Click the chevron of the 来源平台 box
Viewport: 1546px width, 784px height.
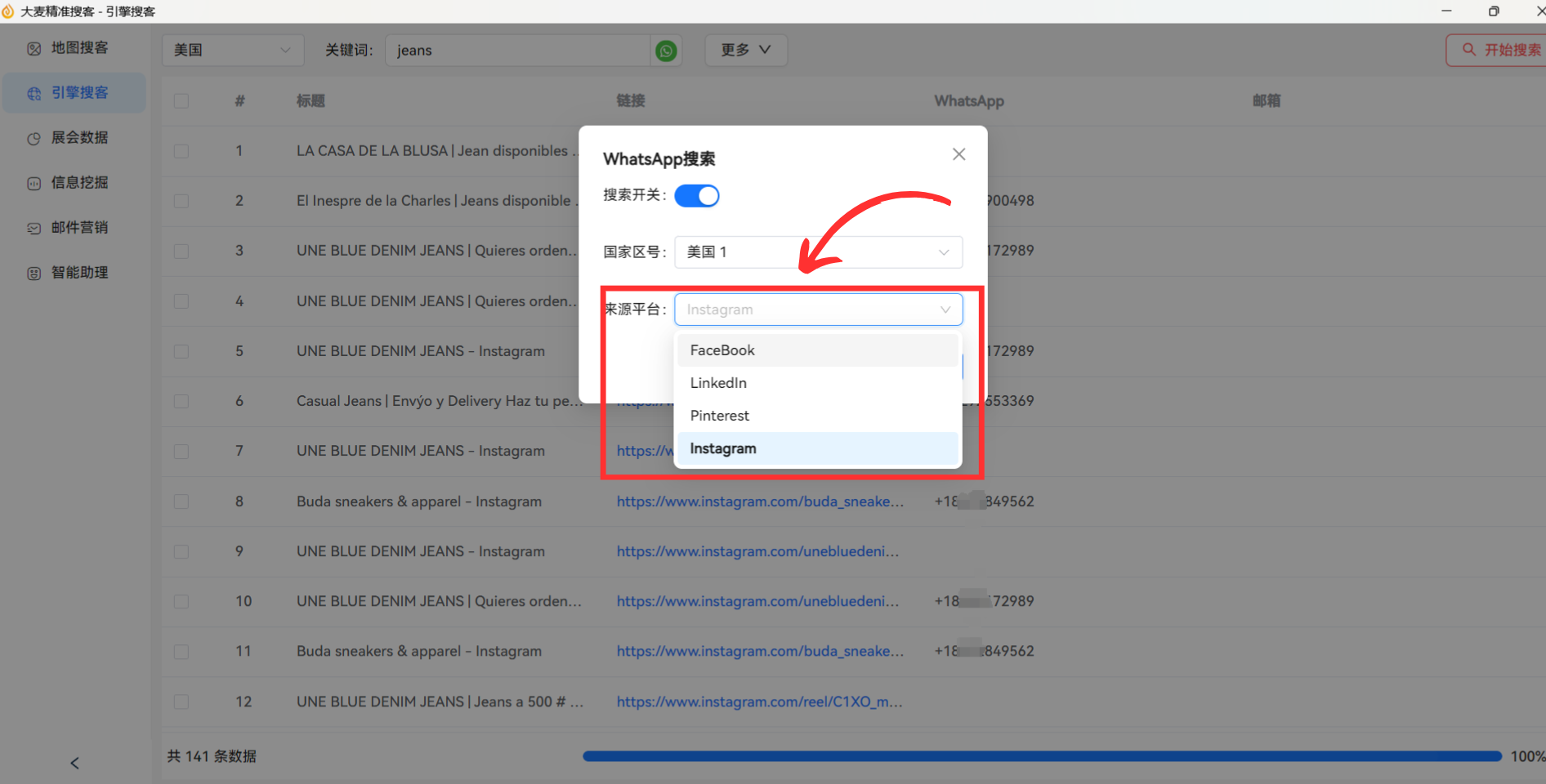point(945,310)
